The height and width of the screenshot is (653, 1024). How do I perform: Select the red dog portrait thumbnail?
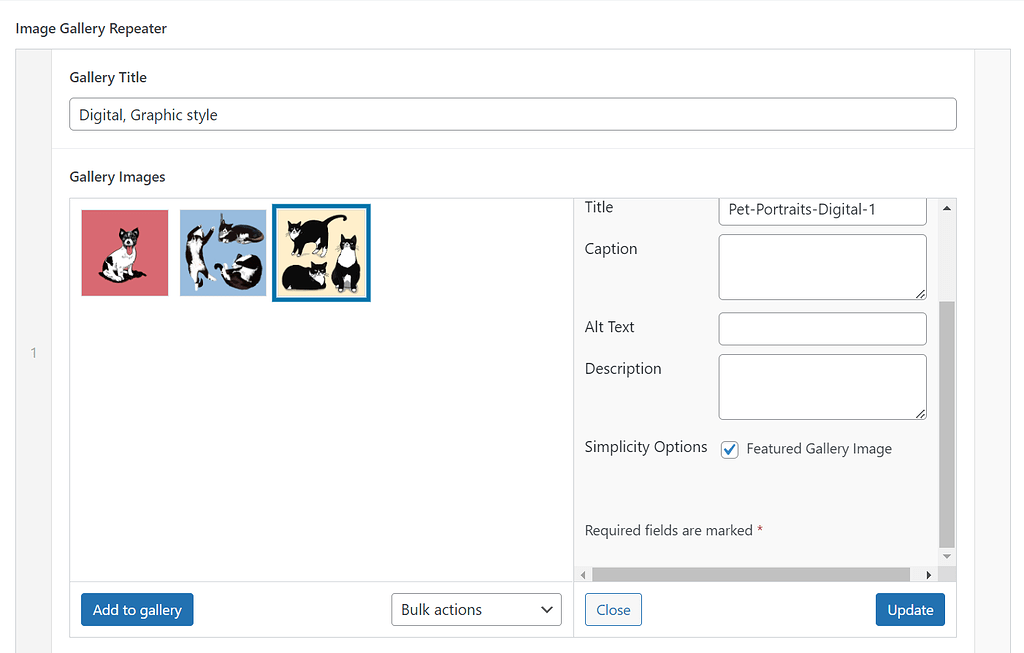125,253
